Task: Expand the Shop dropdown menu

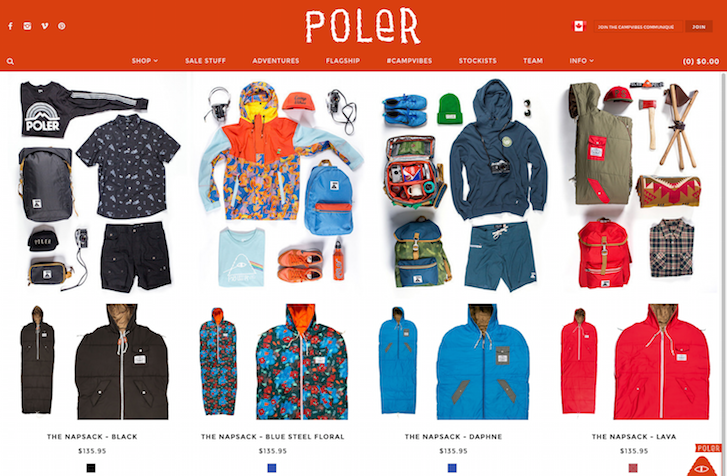Action: 145,61
